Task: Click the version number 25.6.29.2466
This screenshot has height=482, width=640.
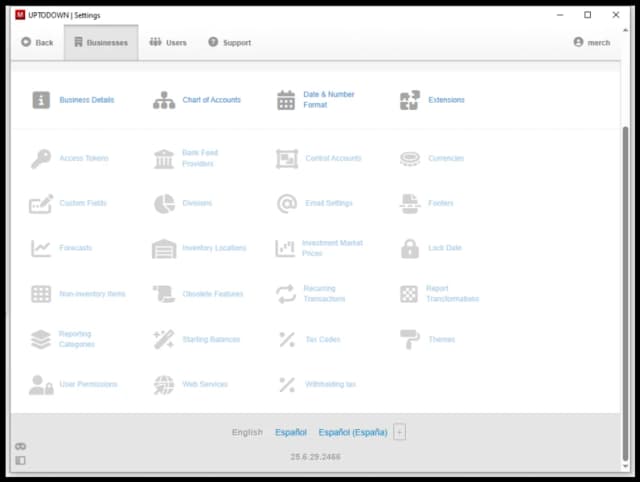Action: [315, 457]
